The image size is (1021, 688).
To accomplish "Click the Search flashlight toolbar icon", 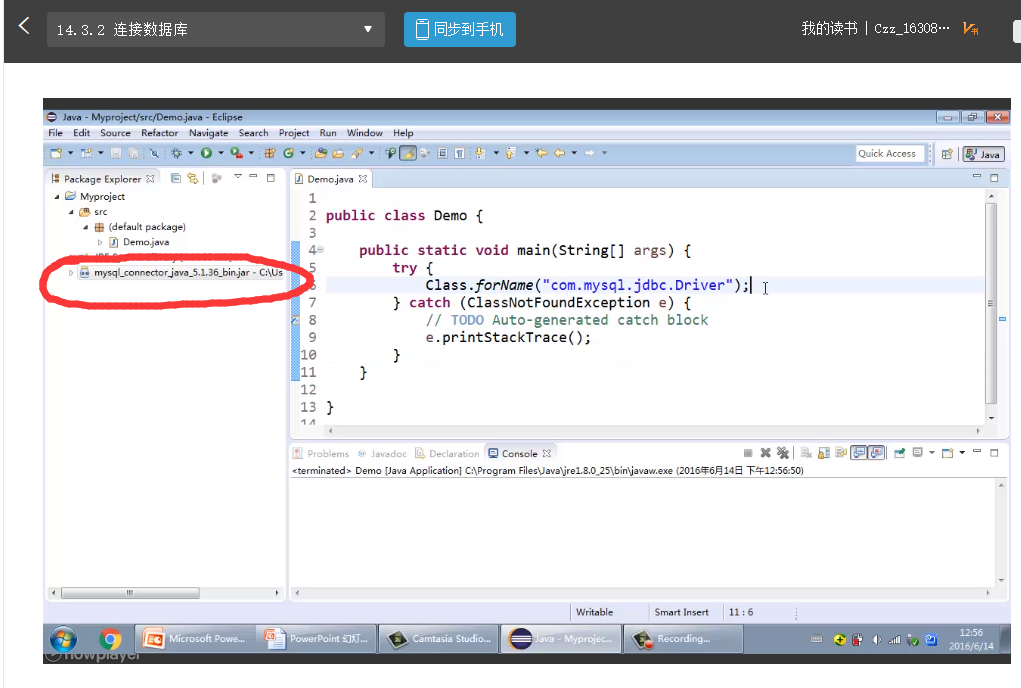I will [x=357, y=153].
